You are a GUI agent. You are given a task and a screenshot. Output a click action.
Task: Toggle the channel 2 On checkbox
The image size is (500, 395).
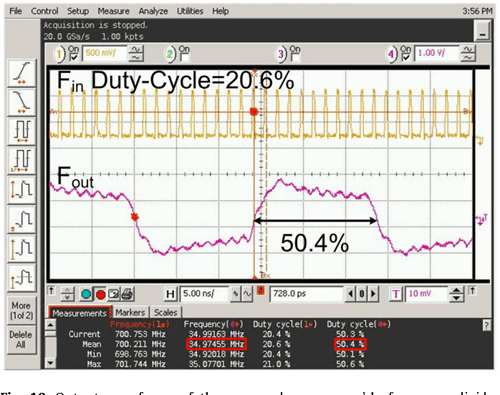pyautogui.click(x=184, y=58)
